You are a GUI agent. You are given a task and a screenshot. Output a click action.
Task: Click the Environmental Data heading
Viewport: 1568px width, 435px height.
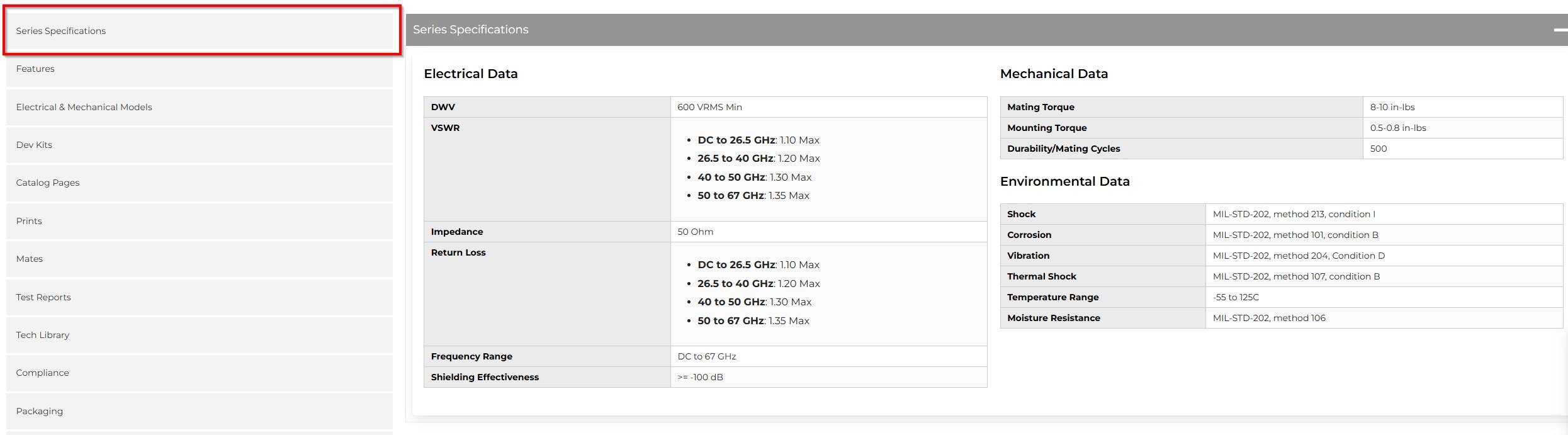point(1065,181)
